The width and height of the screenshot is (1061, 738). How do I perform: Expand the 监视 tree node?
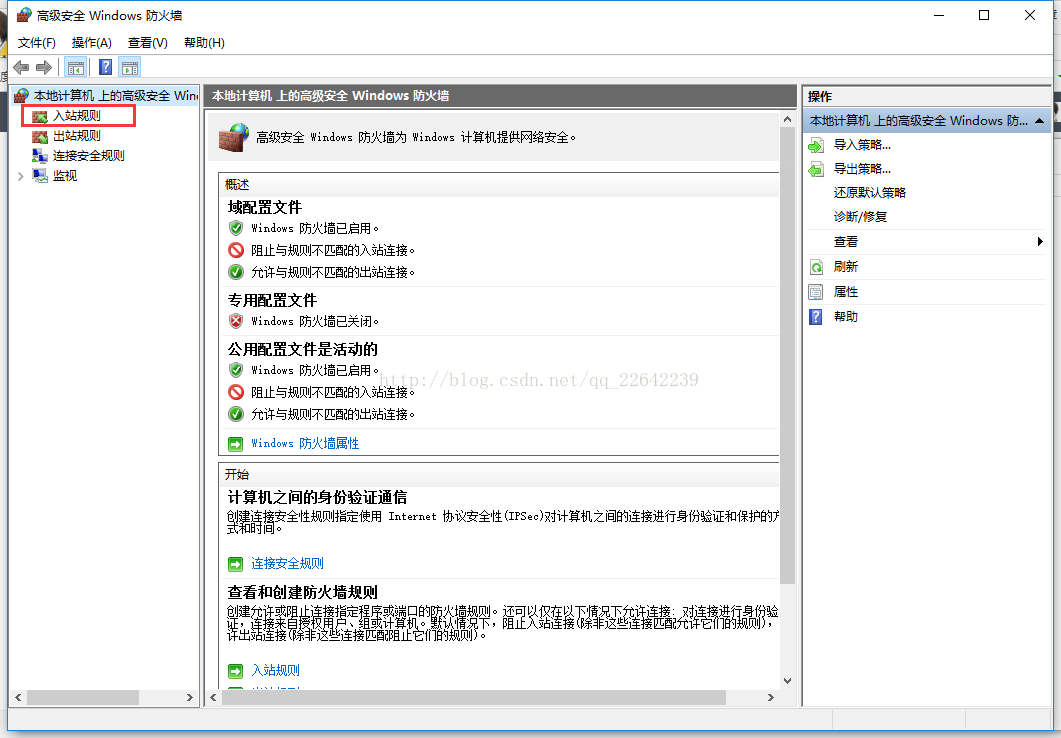point(21,176)
